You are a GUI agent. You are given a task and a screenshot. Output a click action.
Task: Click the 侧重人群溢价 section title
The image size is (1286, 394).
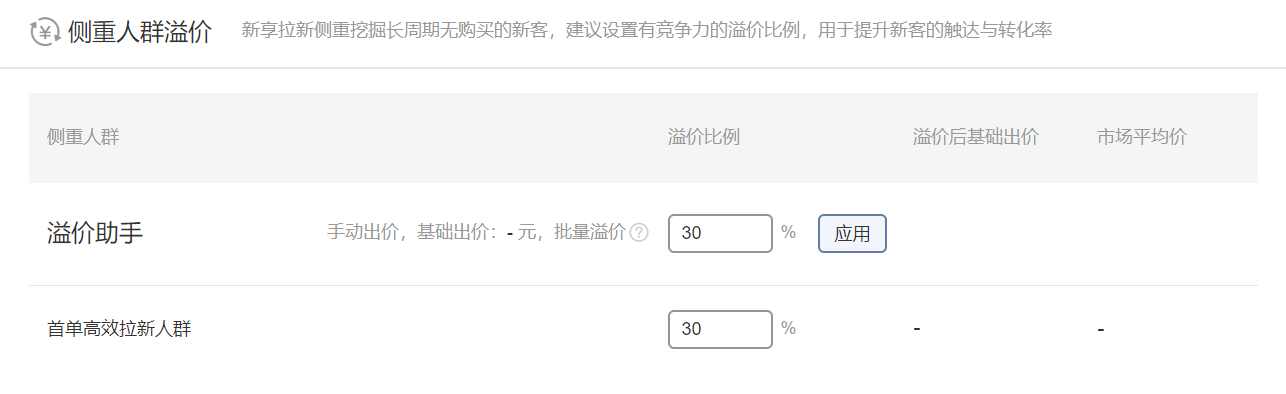140,31
